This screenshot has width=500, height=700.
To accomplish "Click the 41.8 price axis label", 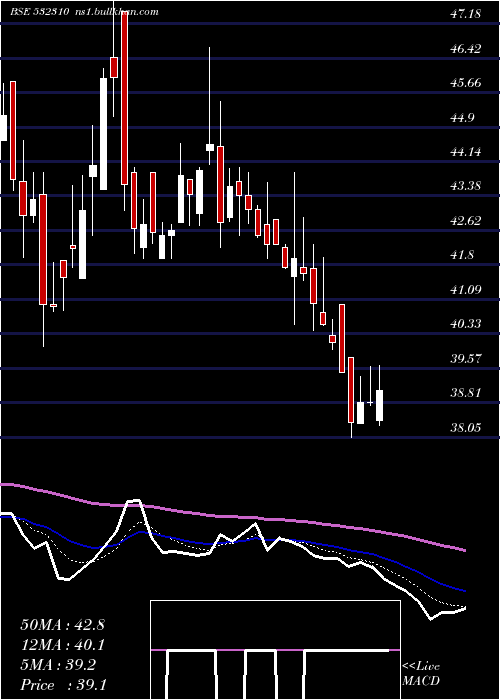I will (x=462, y=255).
